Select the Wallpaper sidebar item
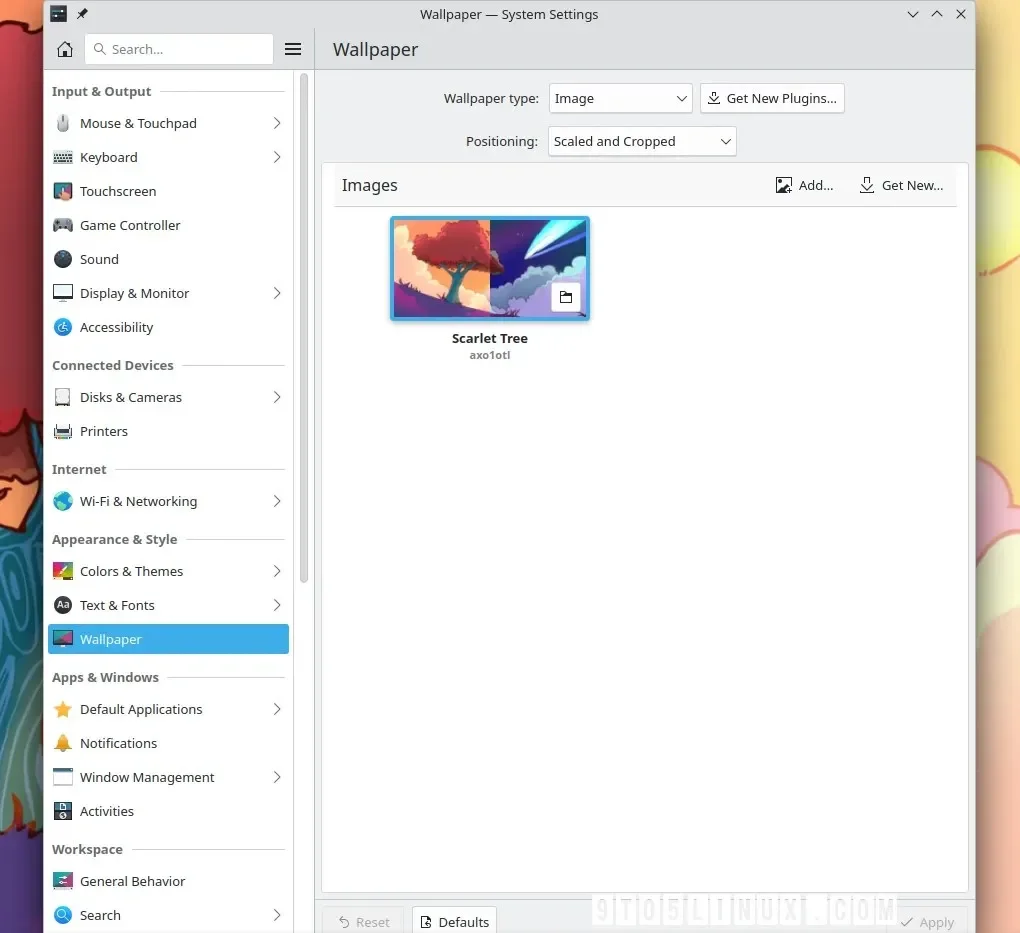Image resolution: width=1020 pixels, height=933 pixels. point(168,639)
